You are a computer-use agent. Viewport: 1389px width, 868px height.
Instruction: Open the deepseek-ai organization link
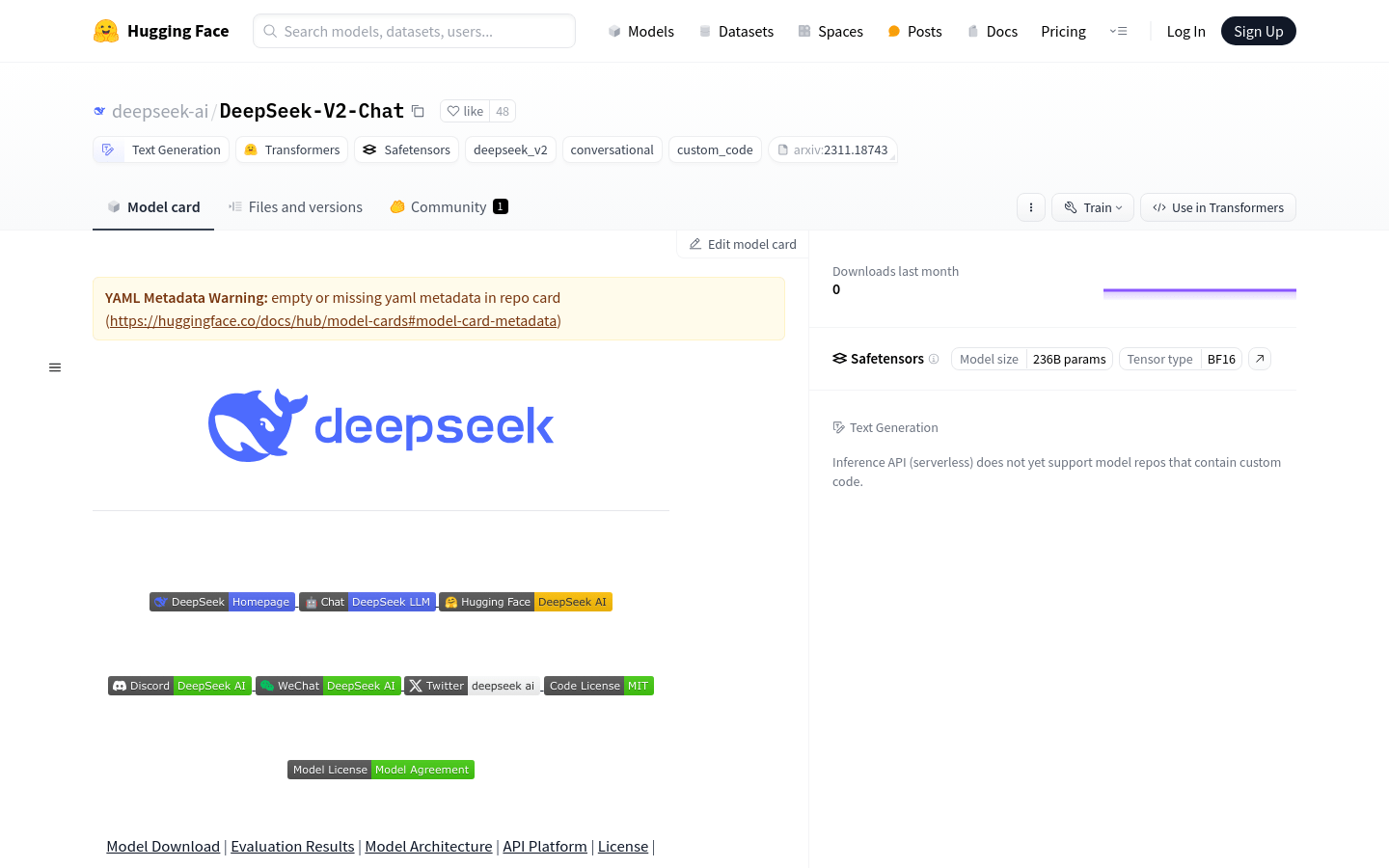[160, 111]
